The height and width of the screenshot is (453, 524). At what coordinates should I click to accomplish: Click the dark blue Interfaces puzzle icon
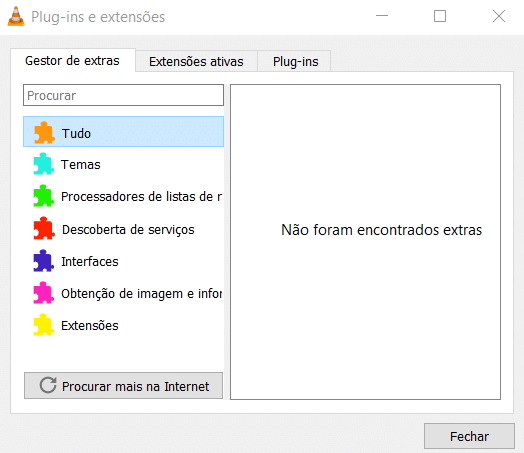coord(43,261)
